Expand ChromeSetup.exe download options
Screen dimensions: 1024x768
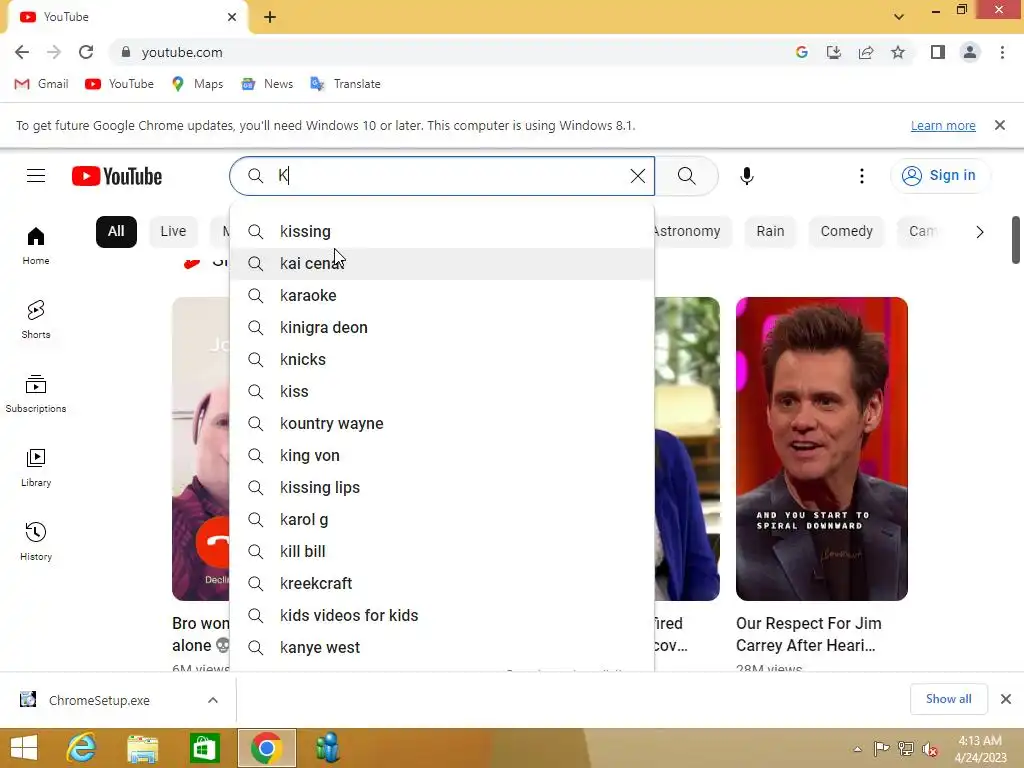tap(212, 700)
